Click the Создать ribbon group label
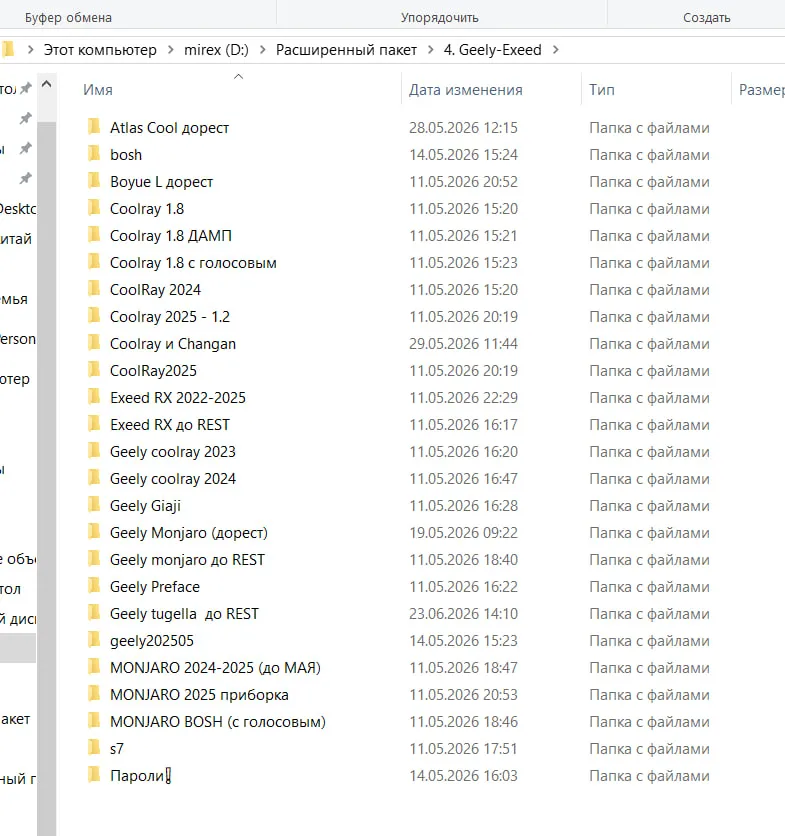 707,18
